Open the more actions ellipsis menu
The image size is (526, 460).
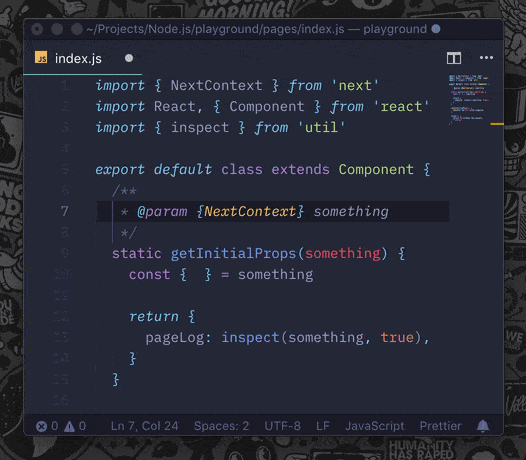(486, 58)
